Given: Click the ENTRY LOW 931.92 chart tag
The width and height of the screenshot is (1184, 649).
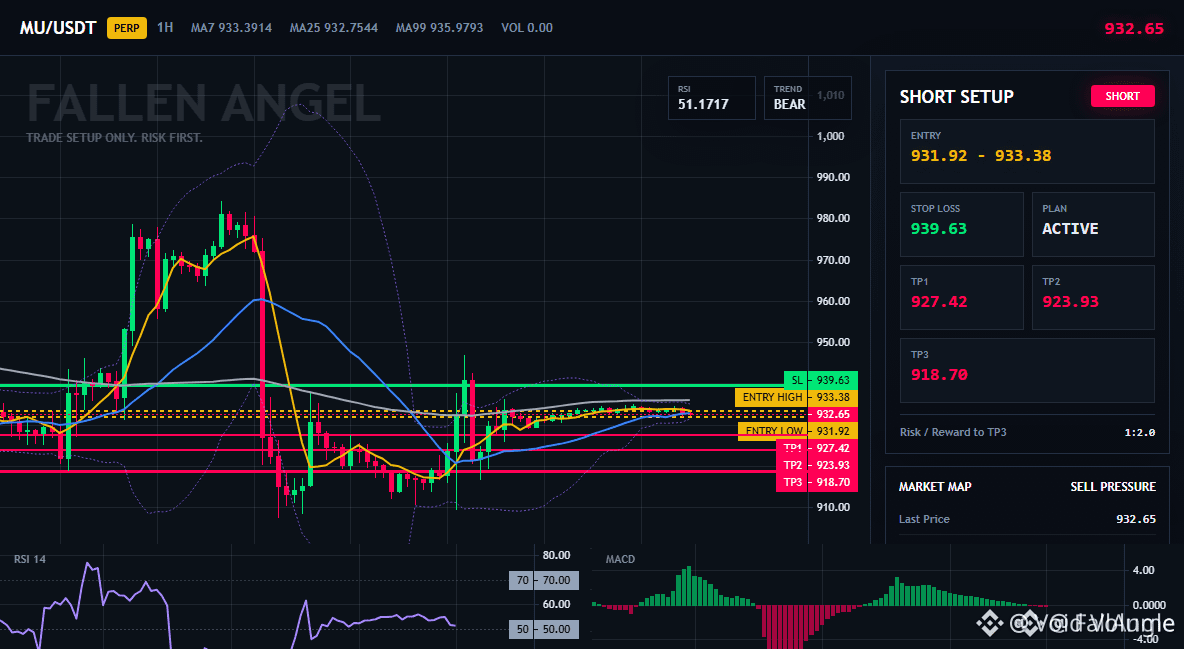Looking at the screenshot, I should 797,431.
